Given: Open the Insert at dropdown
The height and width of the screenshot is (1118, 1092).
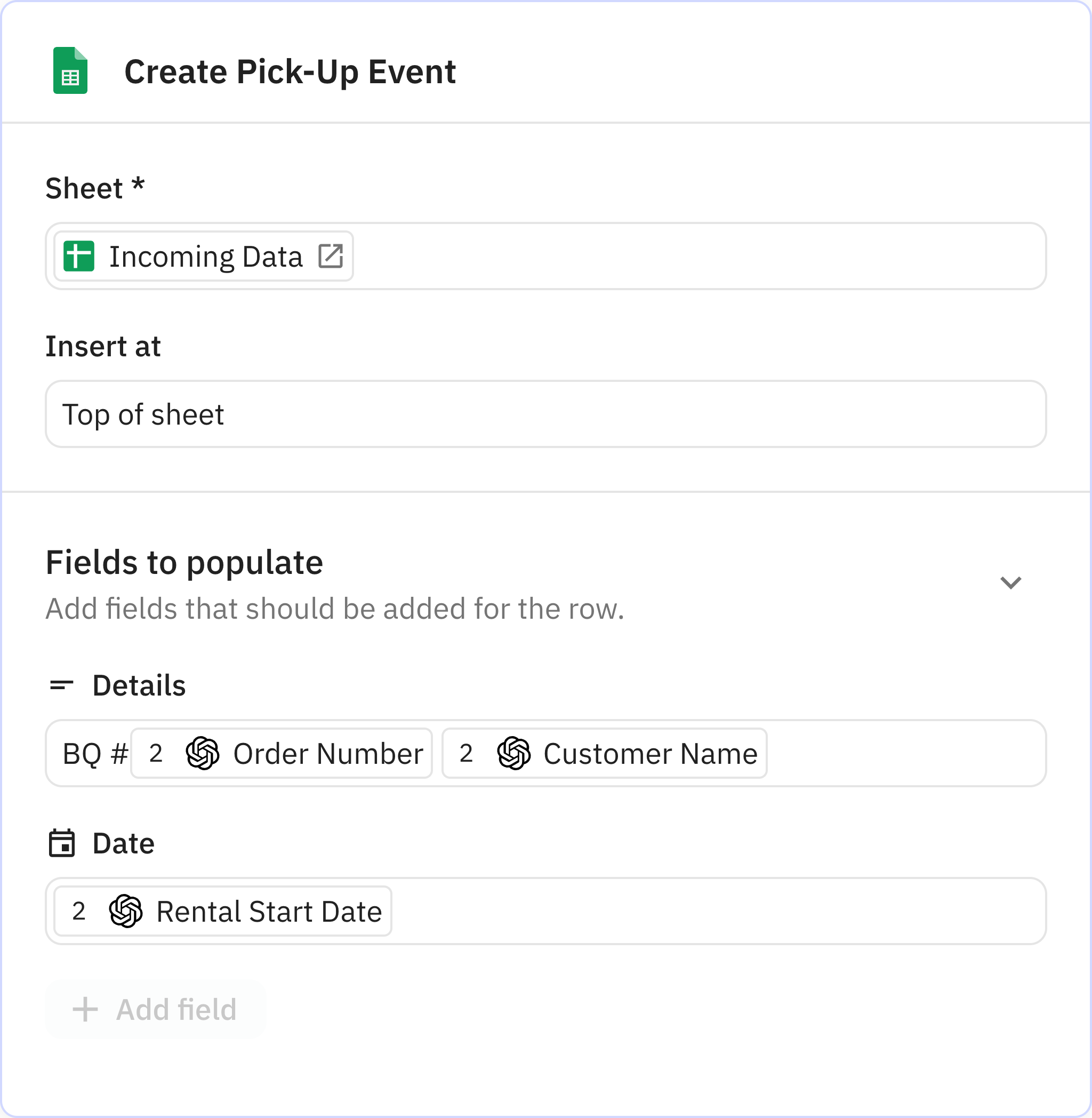Looking at the screenshot, I should tap(546, 414).
